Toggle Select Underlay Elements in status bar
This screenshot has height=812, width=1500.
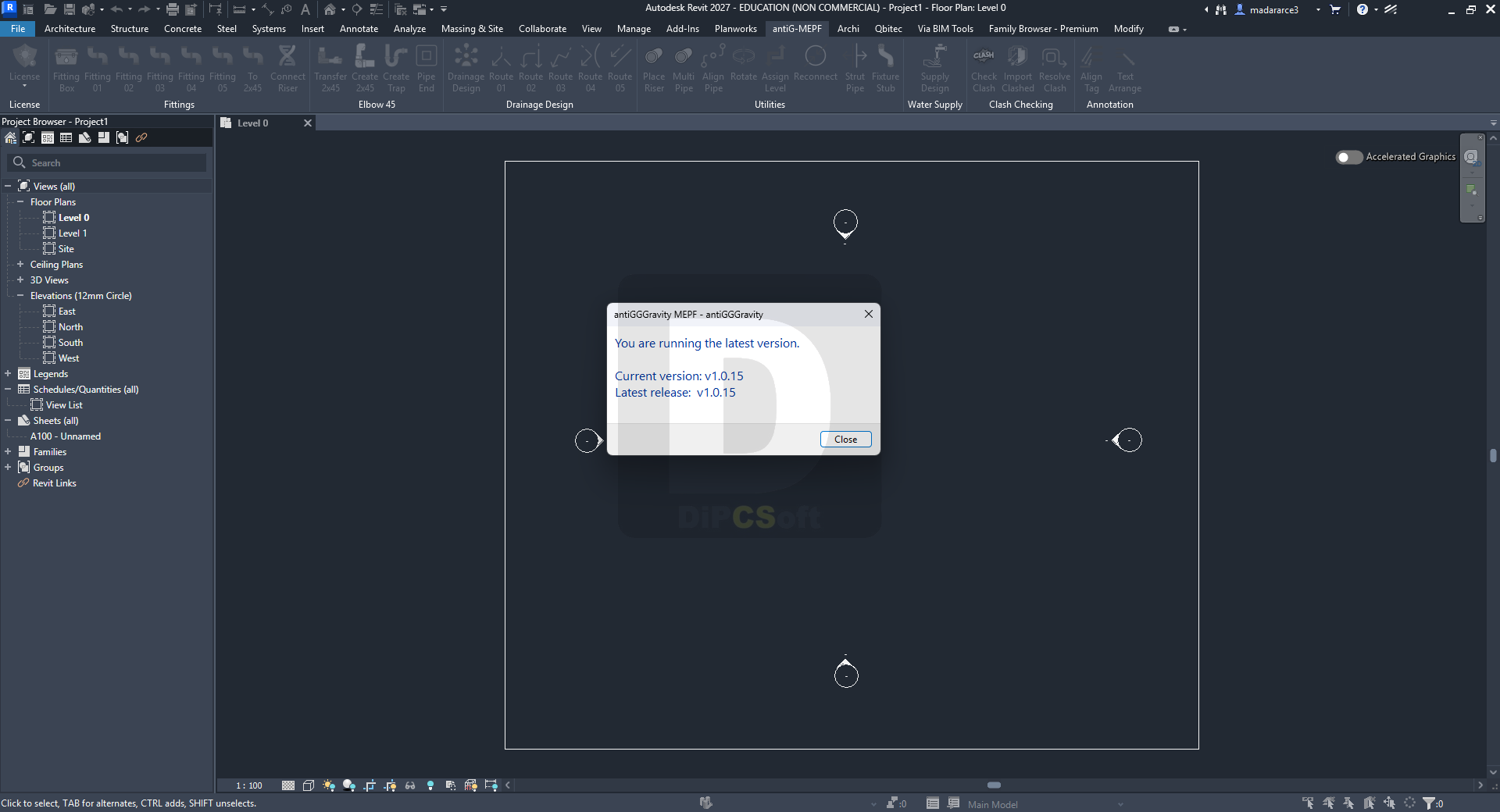pos(1328,803)
